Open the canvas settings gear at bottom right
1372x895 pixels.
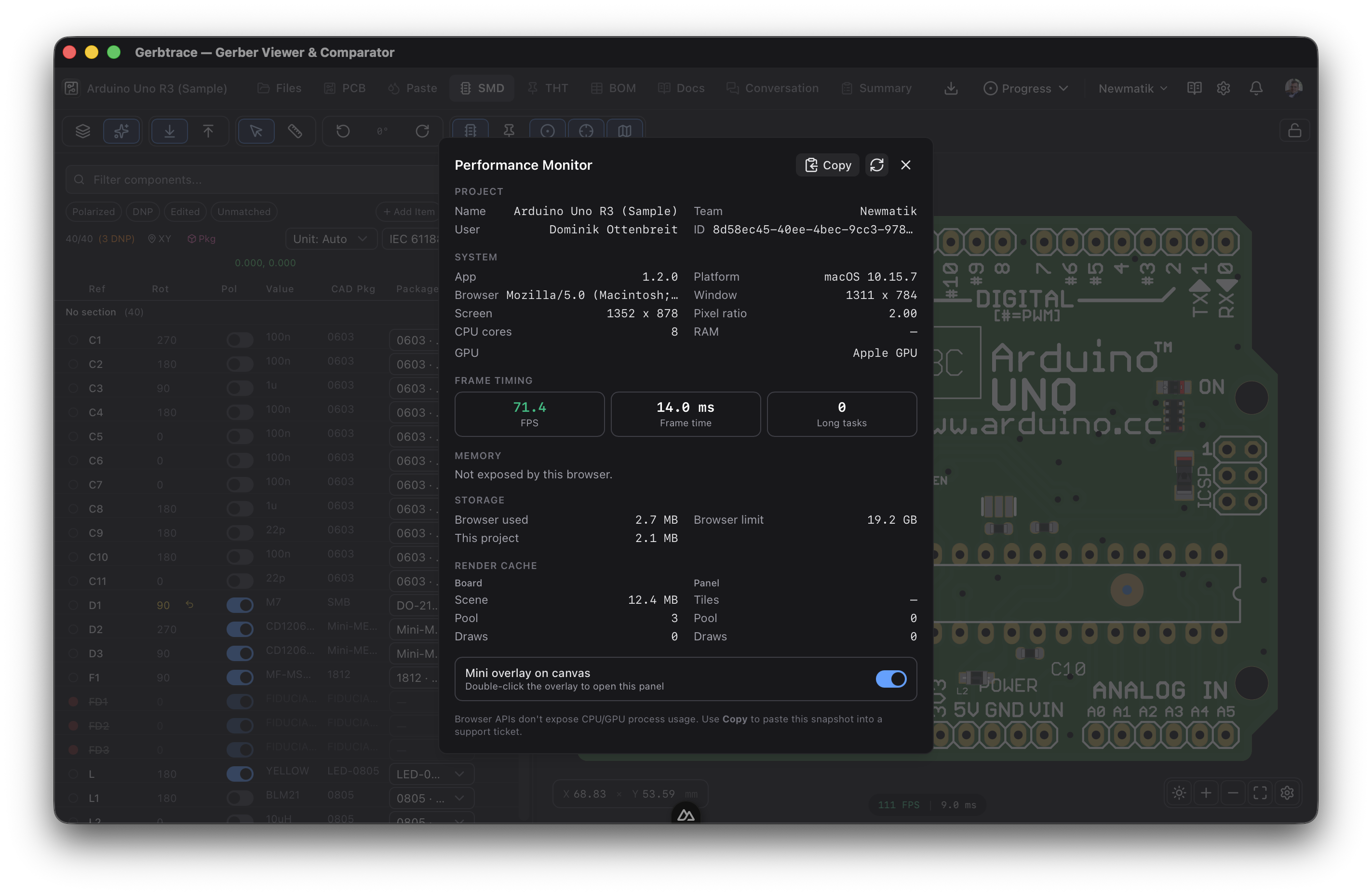tap(1287, 793)
